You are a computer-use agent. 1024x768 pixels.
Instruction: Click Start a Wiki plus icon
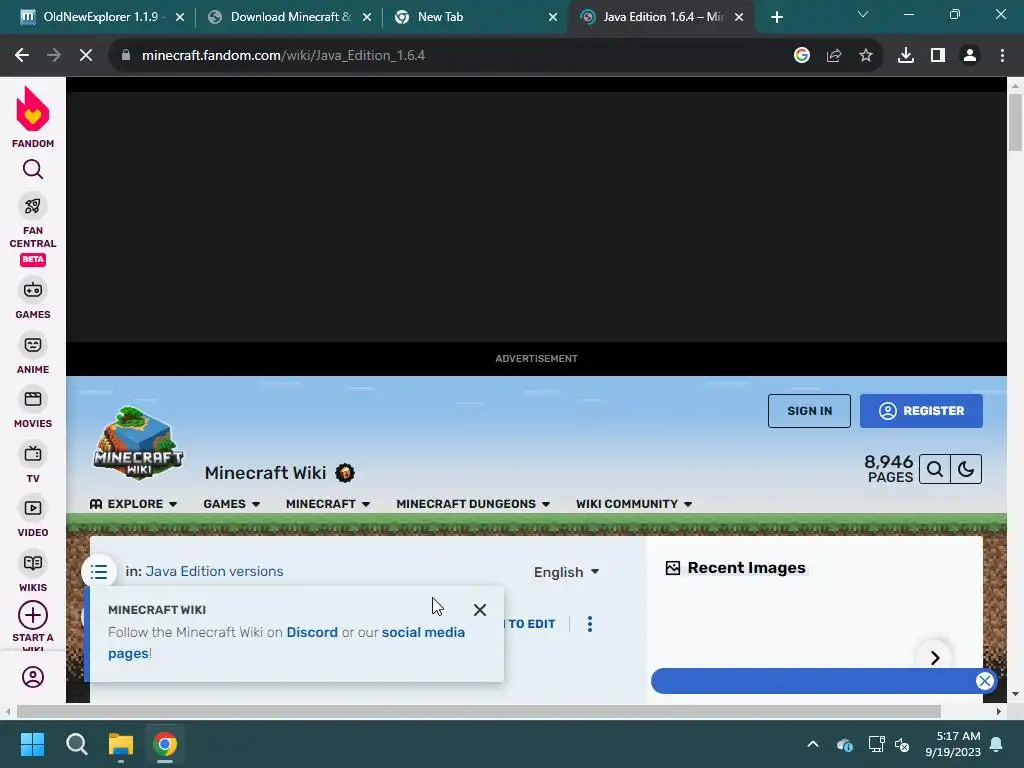click(33, 615)
